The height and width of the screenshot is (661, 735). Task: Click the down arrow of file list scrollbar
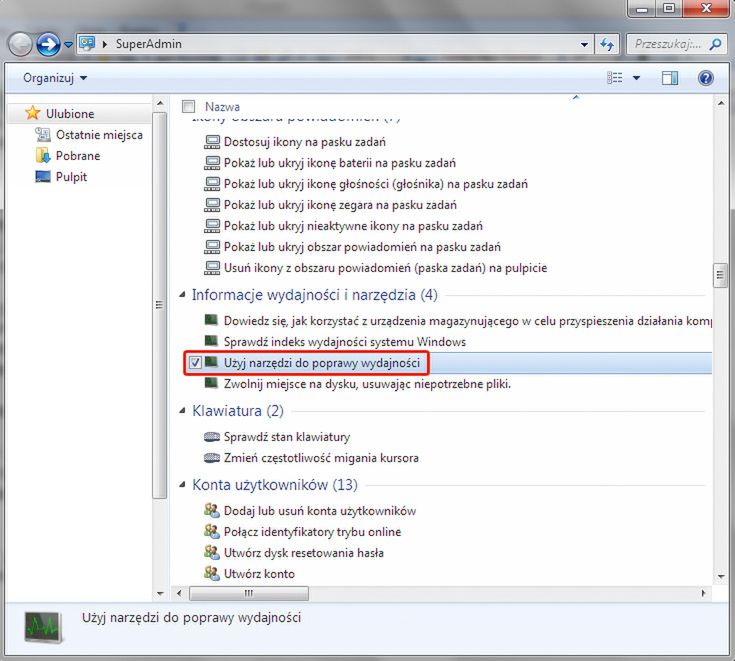[x=720, y=576]
